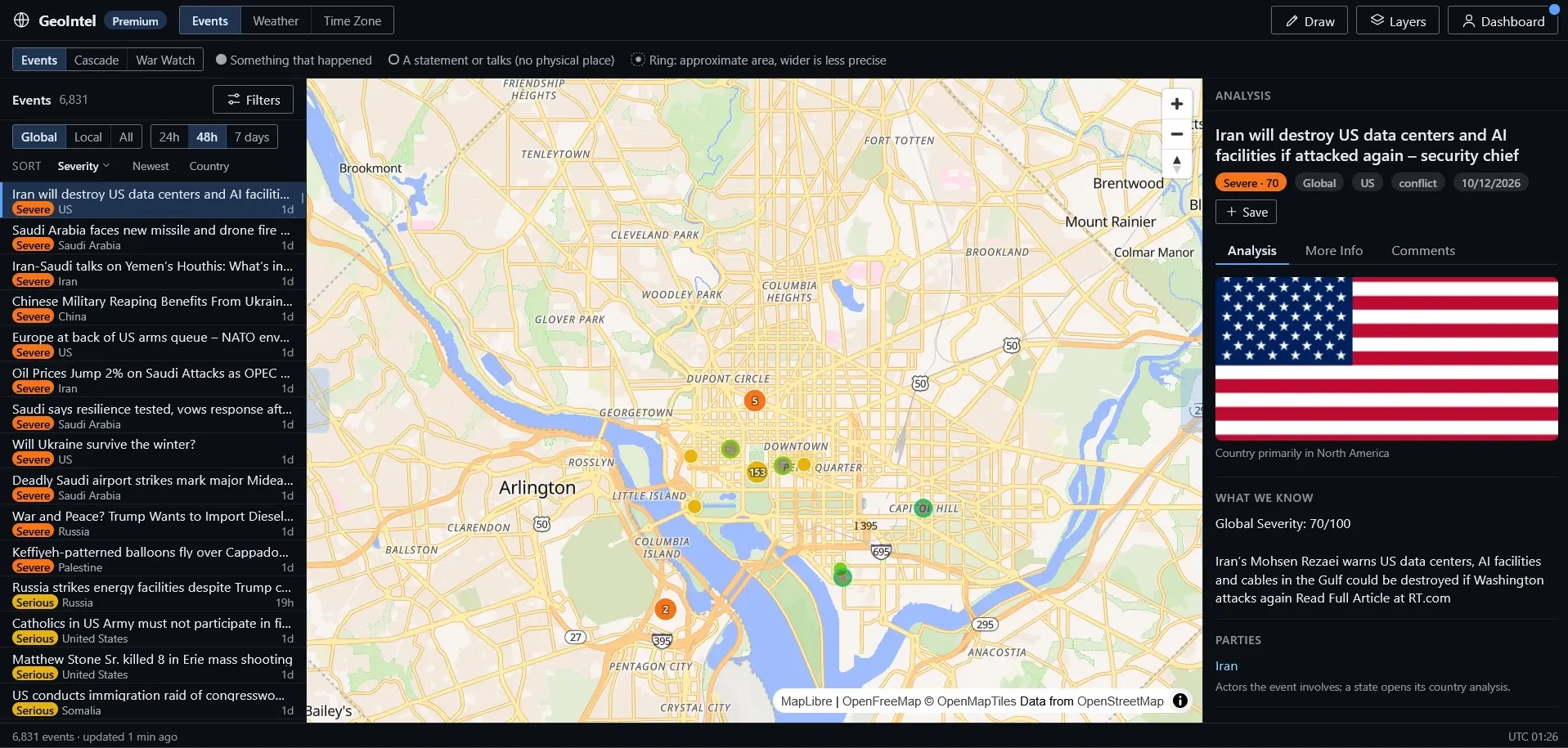The image size is (1568, 748).
Task: Open event 'Matthew Stone Sr. killed 8 in Erie'
Action: (153, 666)
